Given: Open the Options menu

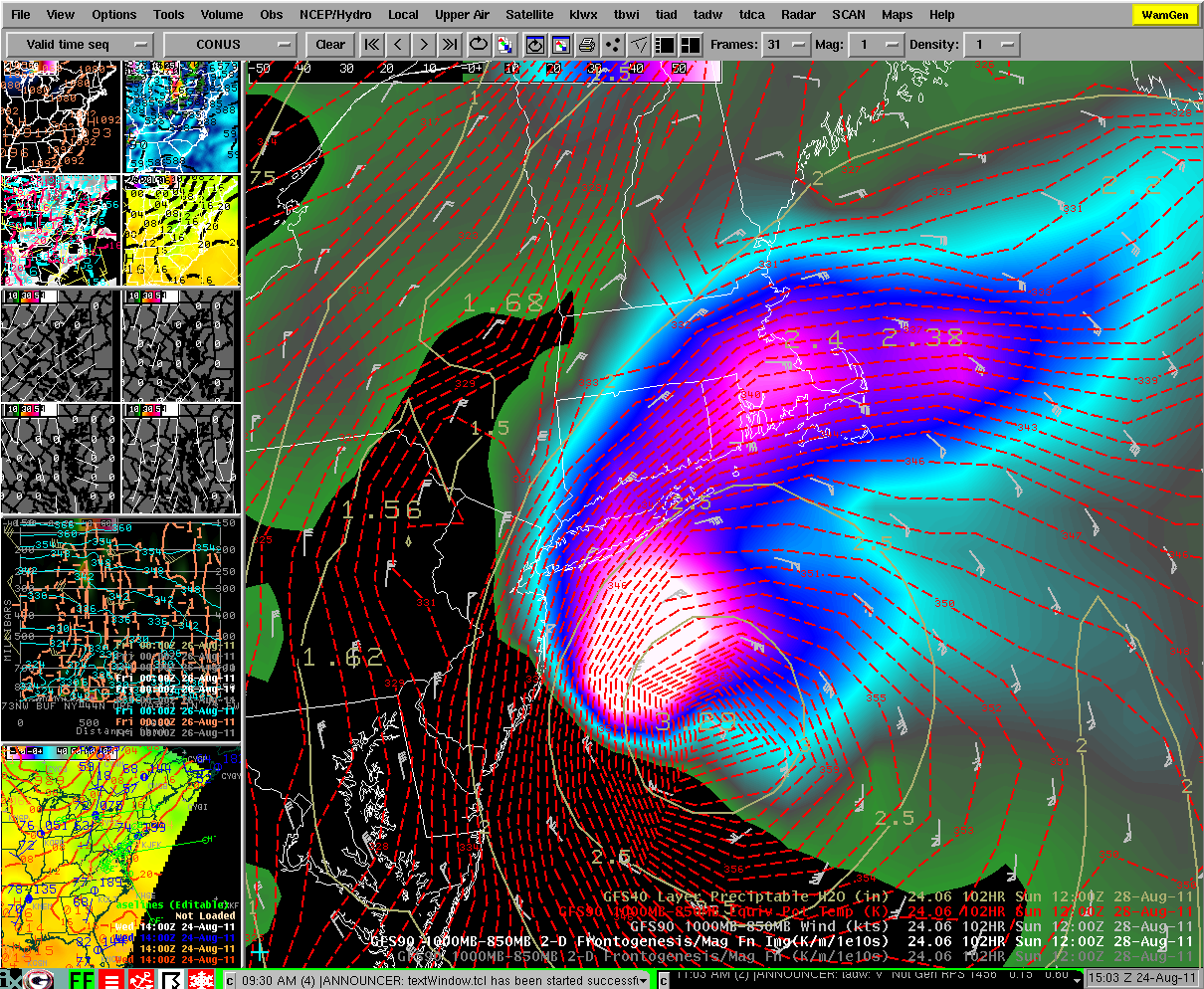Looking at the screenshot, I should click(x=114, y=15).
